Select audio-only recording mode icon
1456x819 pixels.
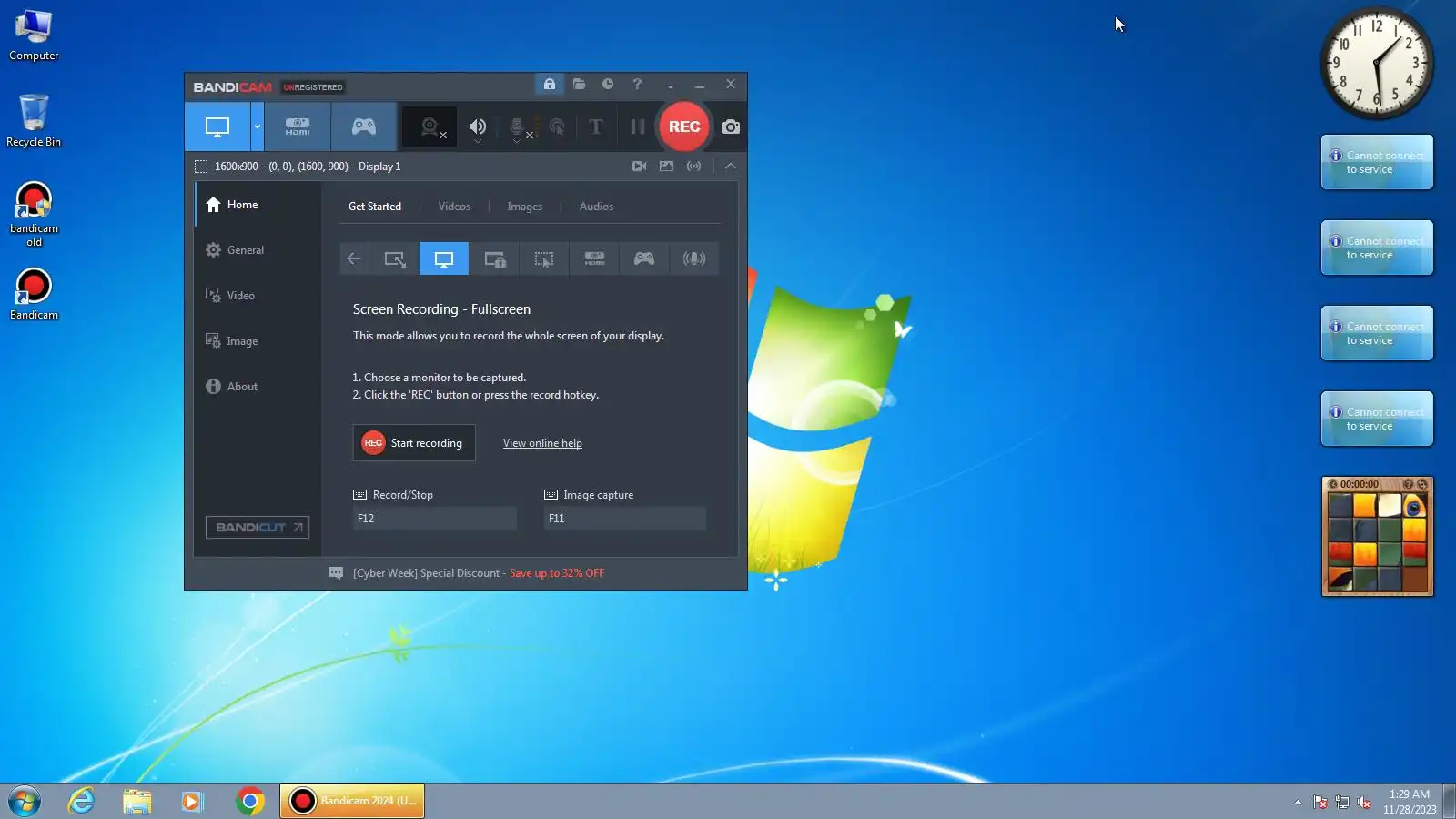pyautogui.click(x=694, y=258)
